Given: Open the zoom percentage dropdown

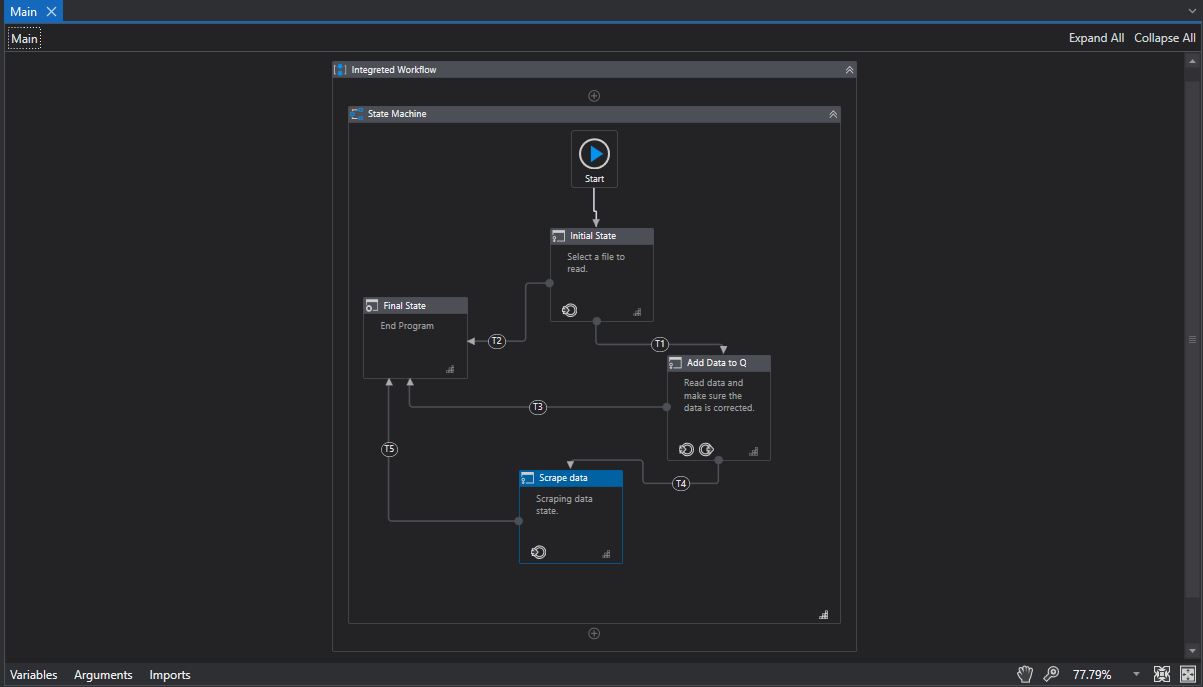Looking at the screenshot, I should [1136, 674].
